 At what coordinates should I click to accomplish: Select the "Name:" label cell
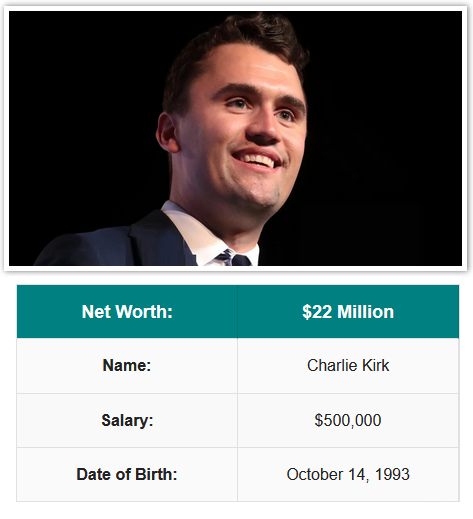pos(127,366)
